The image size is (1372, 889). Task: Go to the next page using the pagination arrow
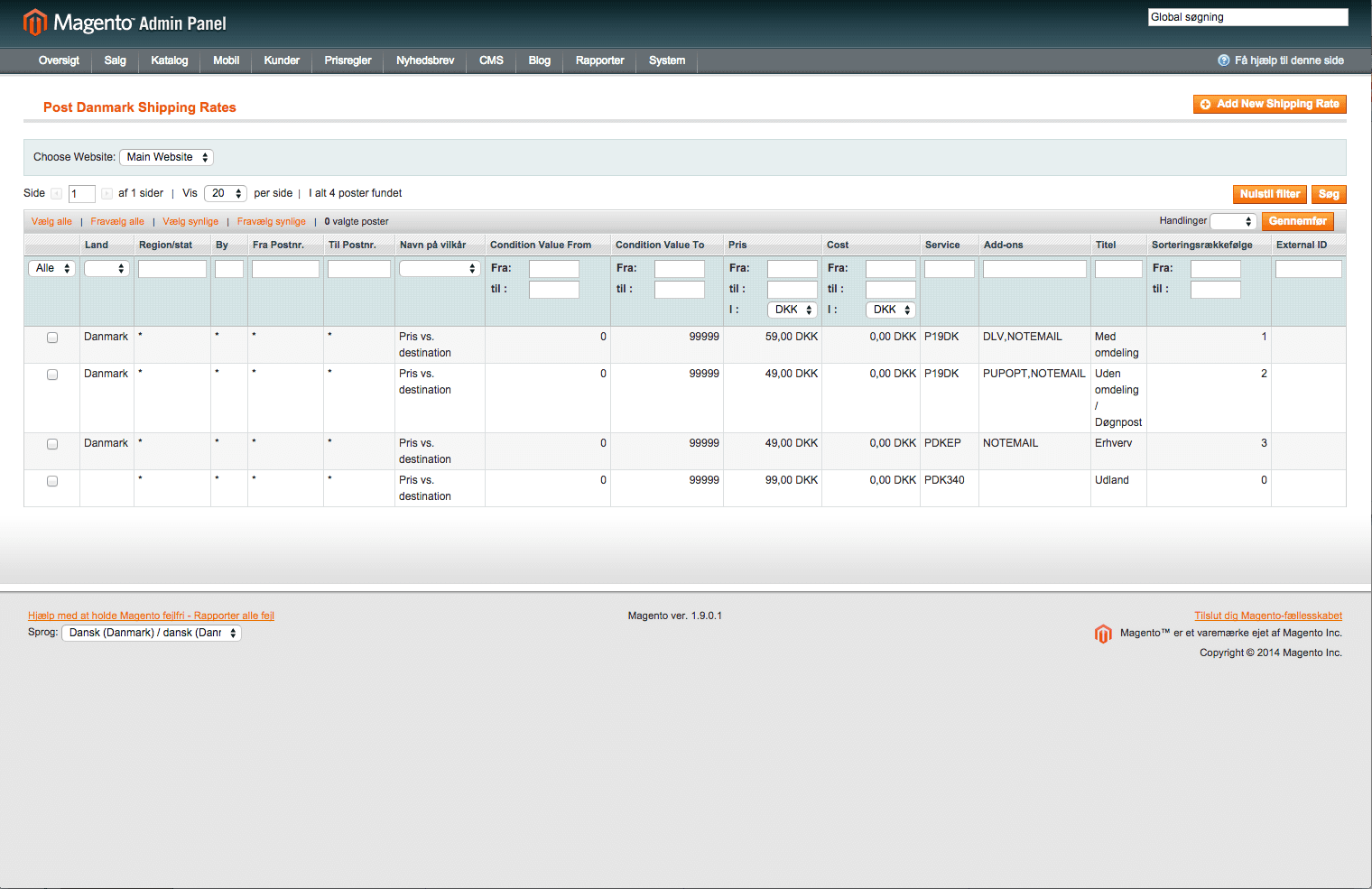(x=107, y=193)
